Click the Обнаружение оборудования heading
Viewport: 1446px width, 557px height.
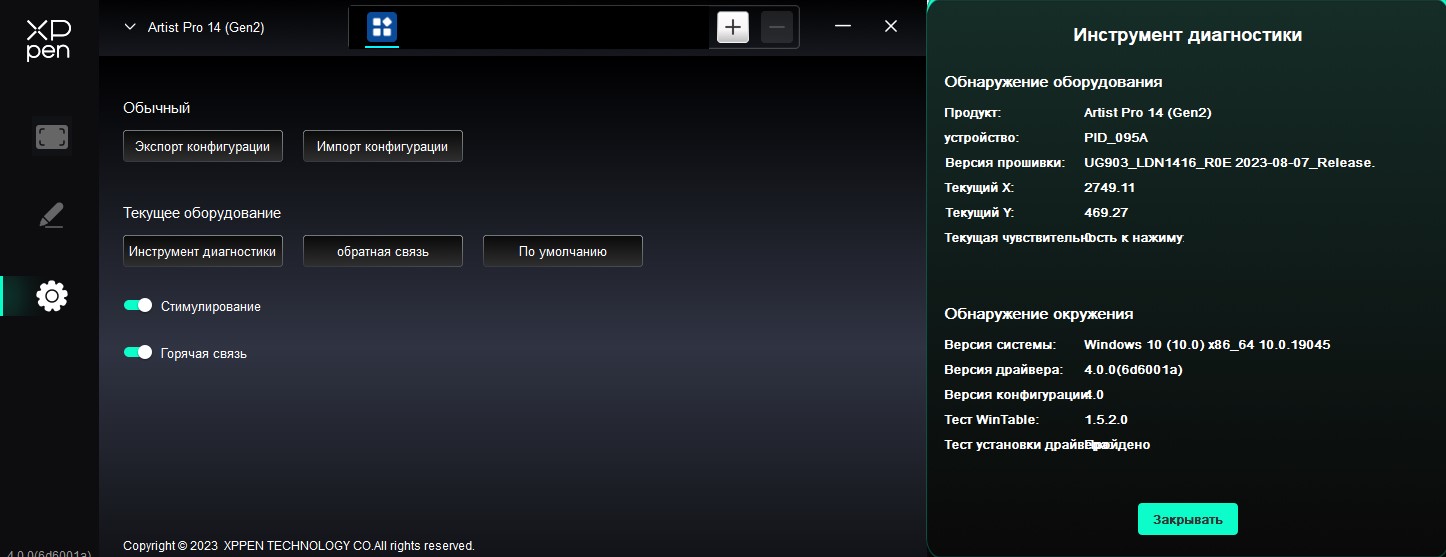tap(1053, 82)
